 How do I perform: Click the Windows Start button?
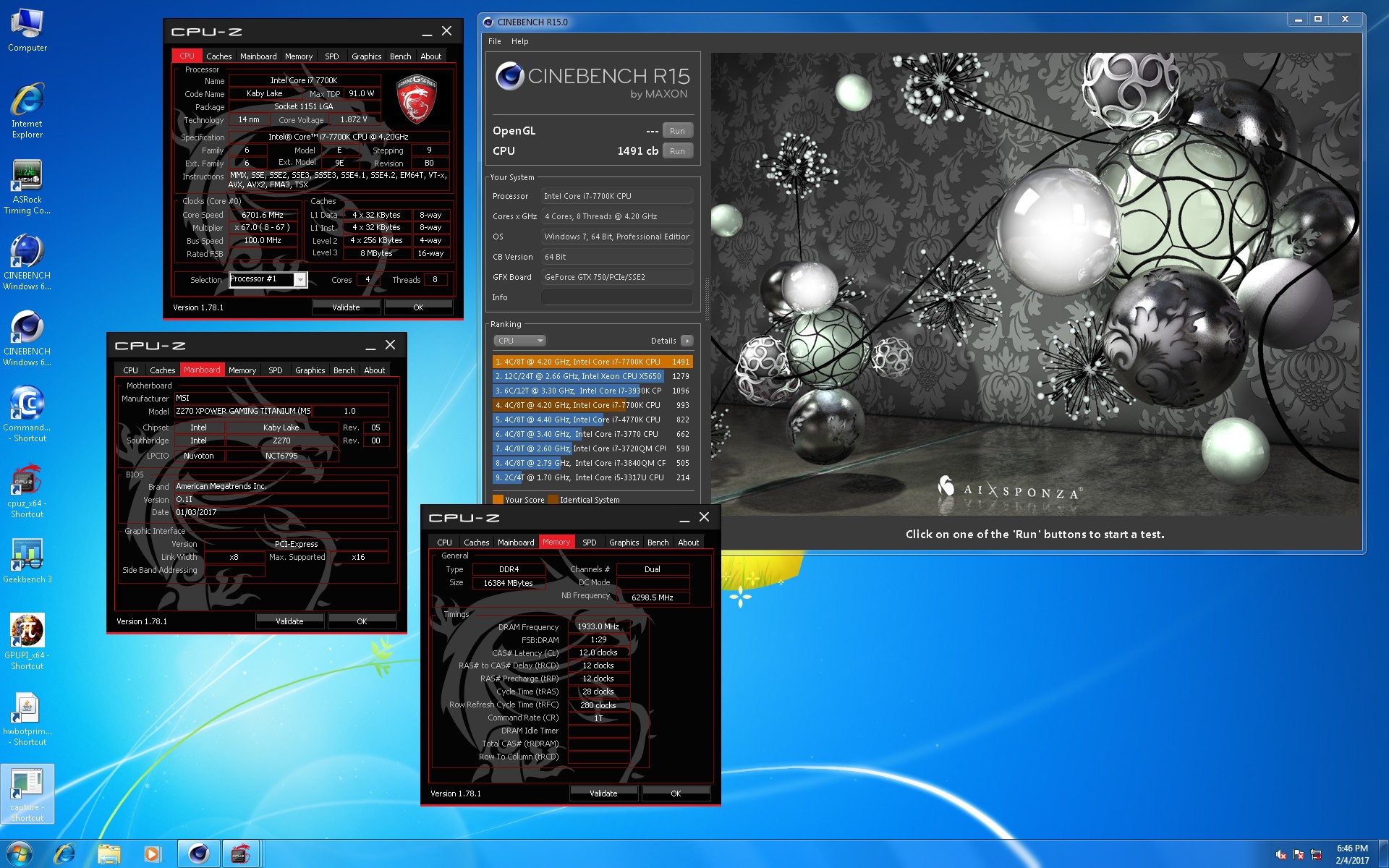pos(19,854)
